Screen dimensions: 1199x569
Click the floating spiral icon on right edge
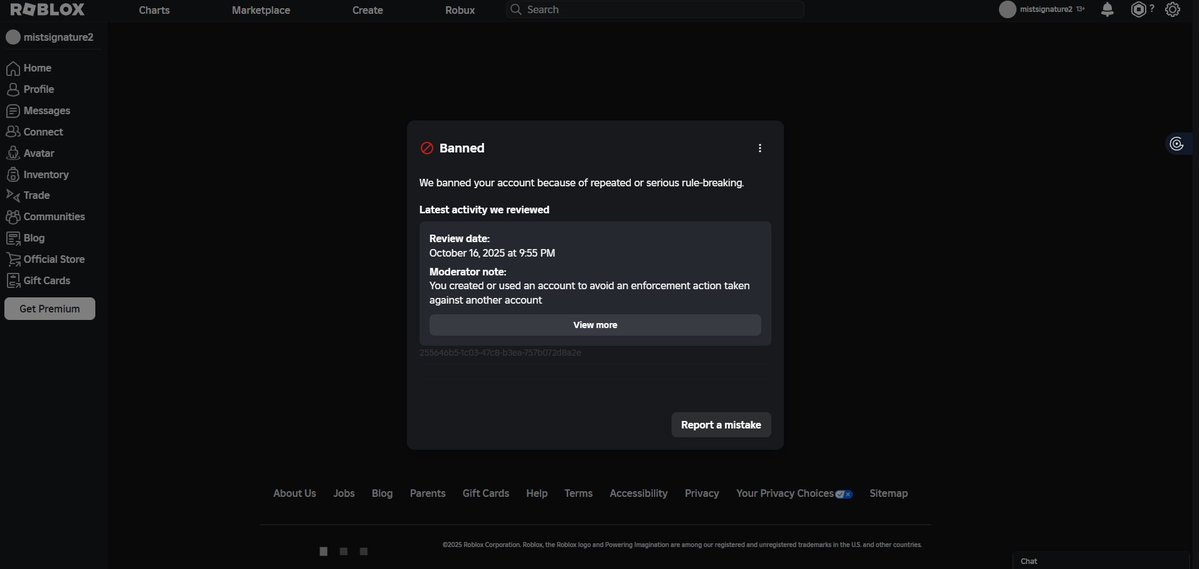[1177, 144]
